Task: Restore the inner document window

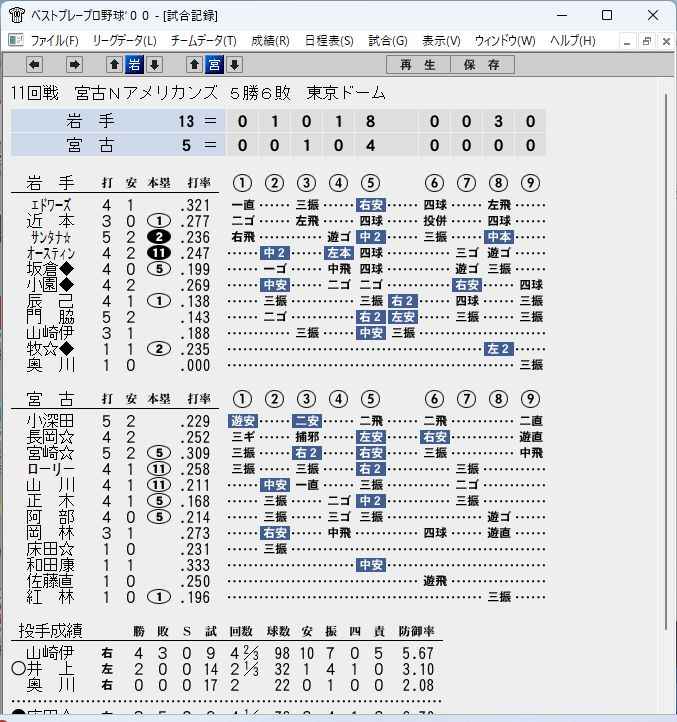Action: tap(647, 41)
